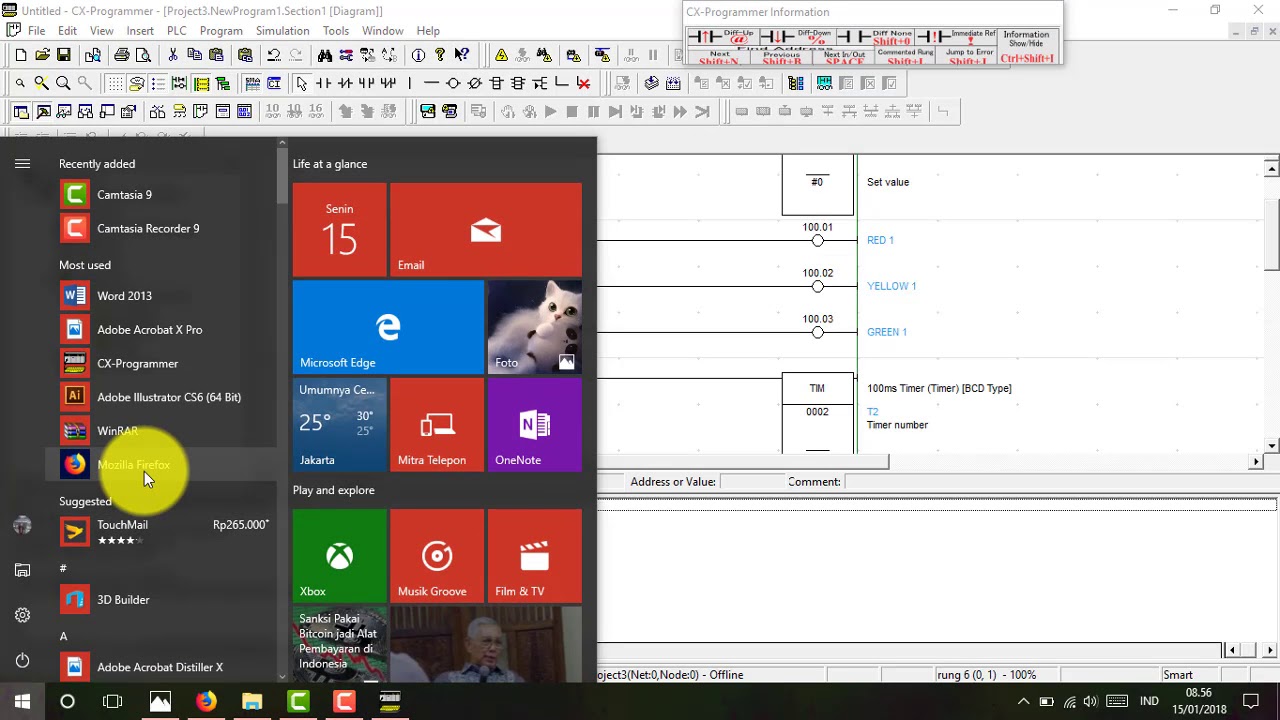
Task: Open WinRAR from Start menu list
Action: 161,431
